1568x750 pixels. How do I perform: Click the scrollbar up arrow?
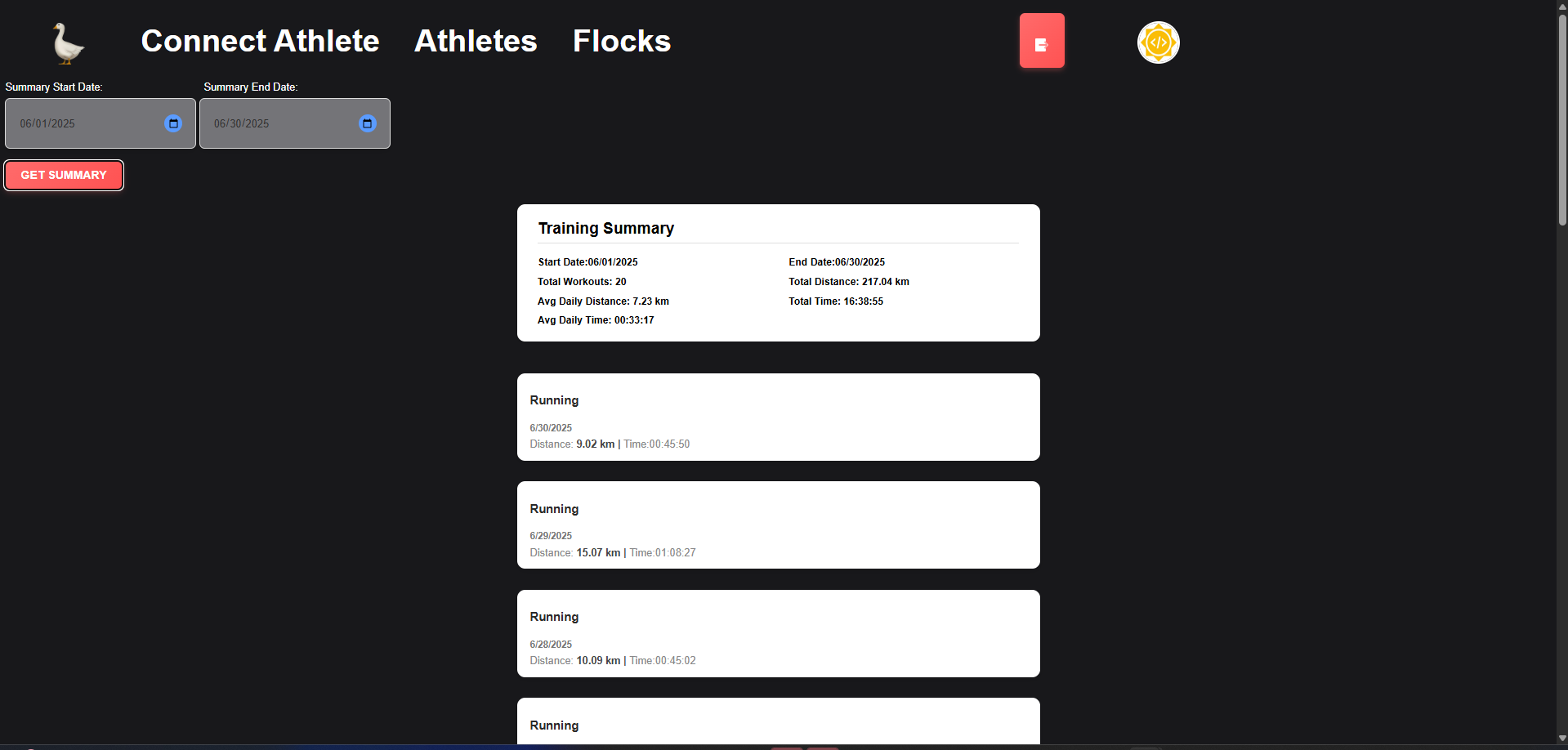1562,6
